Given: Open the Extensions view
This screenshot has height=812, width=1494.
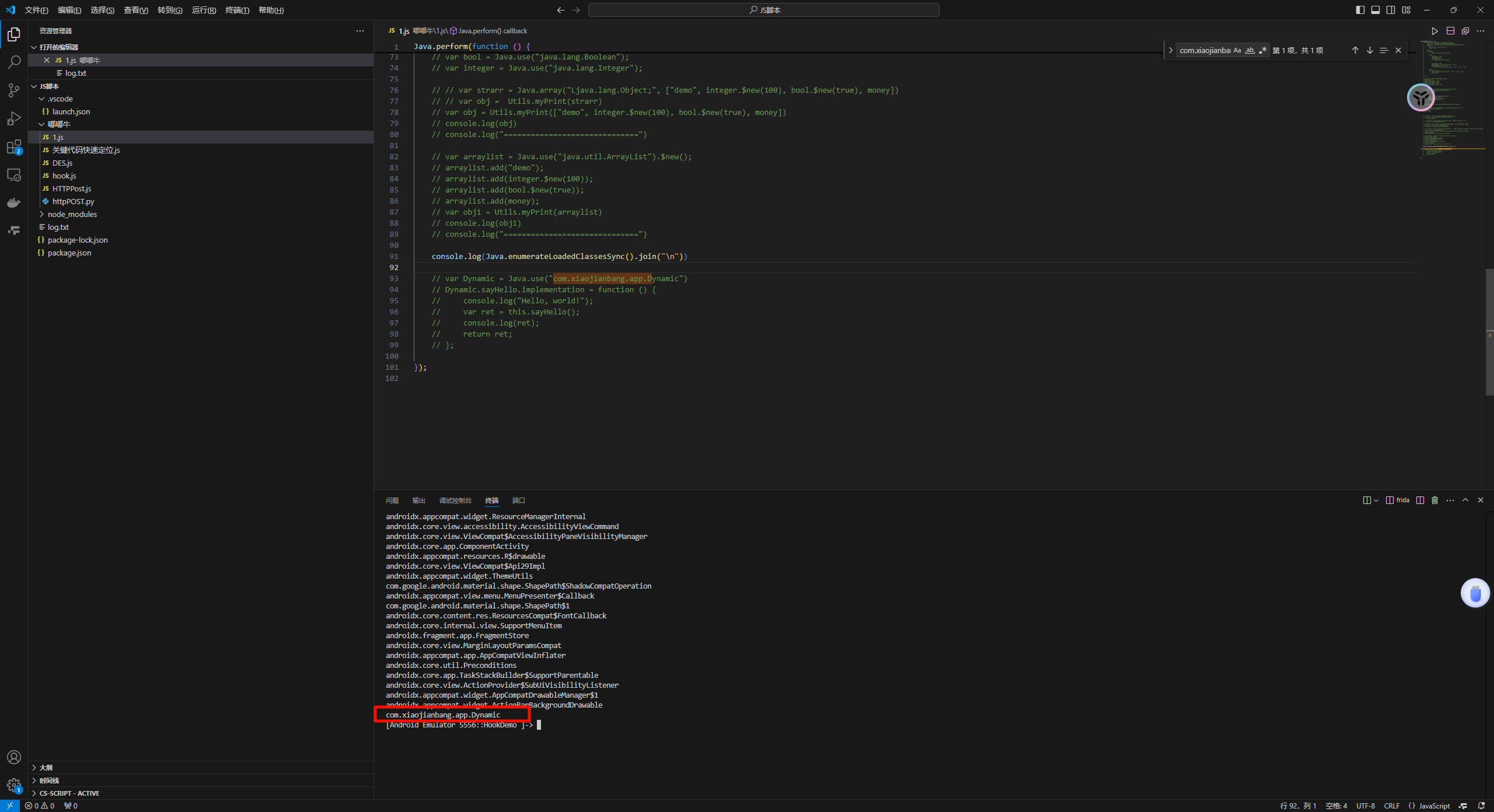Looking at the screenshot, I should coord(14,147).
